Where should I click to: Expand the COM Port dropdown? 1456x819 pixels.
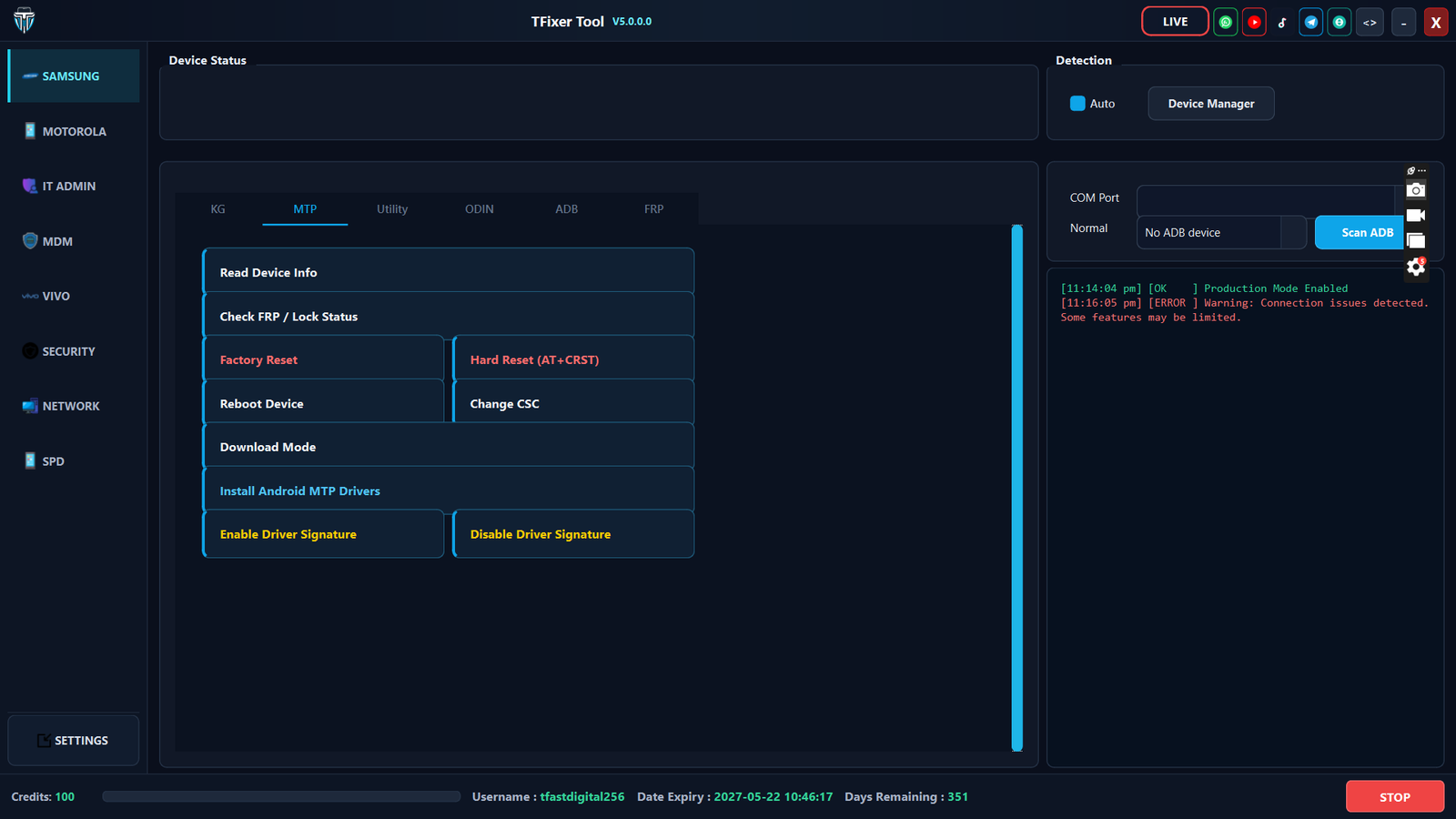(1266, 198)
